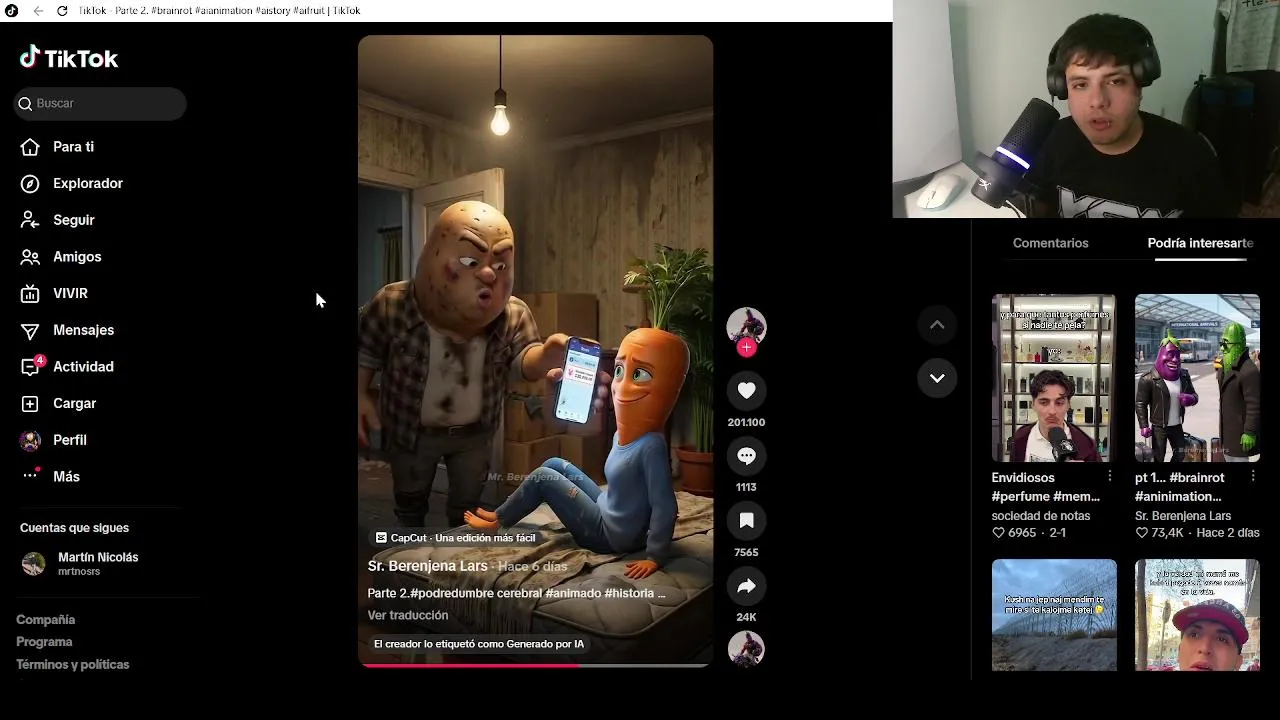Go to next video with down chevron
This screenshot has width=1280, height=720.
937,378
